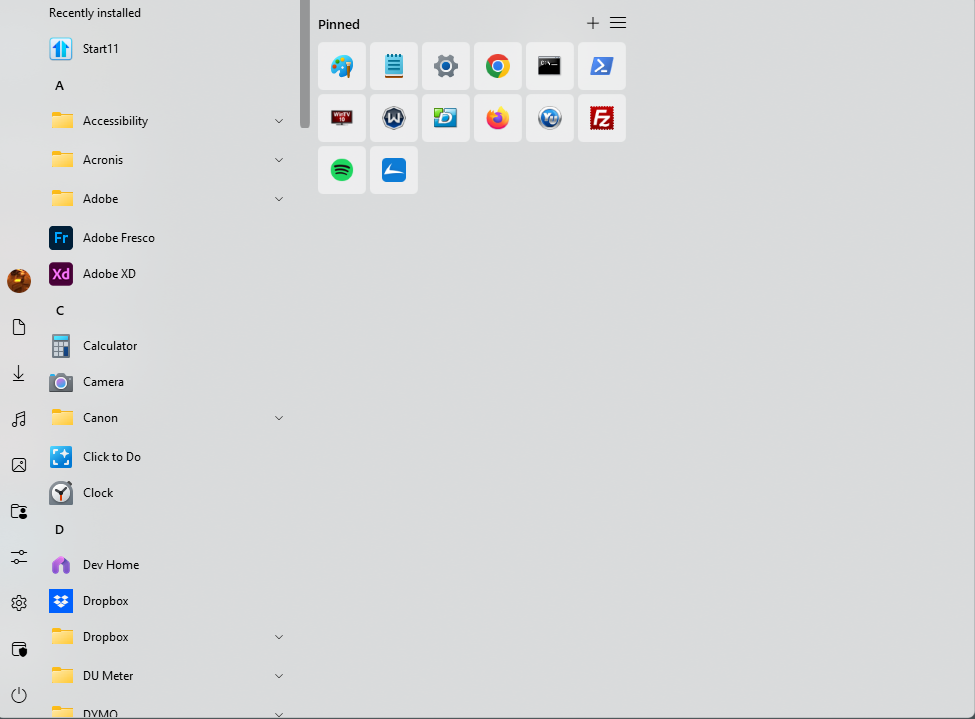The height and width of the screenshot is (719, 975).
Task: Expand the DU Meter folder chevron
Action: pyautogui.click(x=279, y=676)
